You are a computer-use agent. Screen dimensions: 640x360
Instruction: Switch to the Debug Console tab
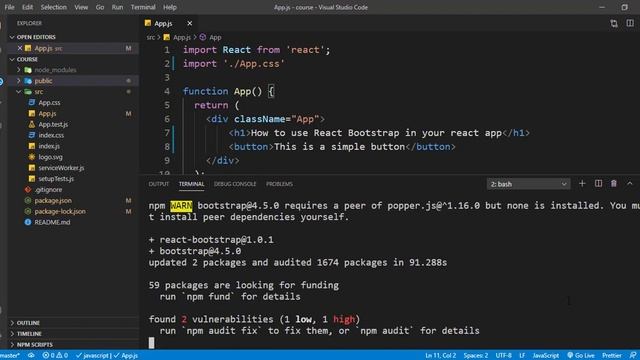point(235,184)
